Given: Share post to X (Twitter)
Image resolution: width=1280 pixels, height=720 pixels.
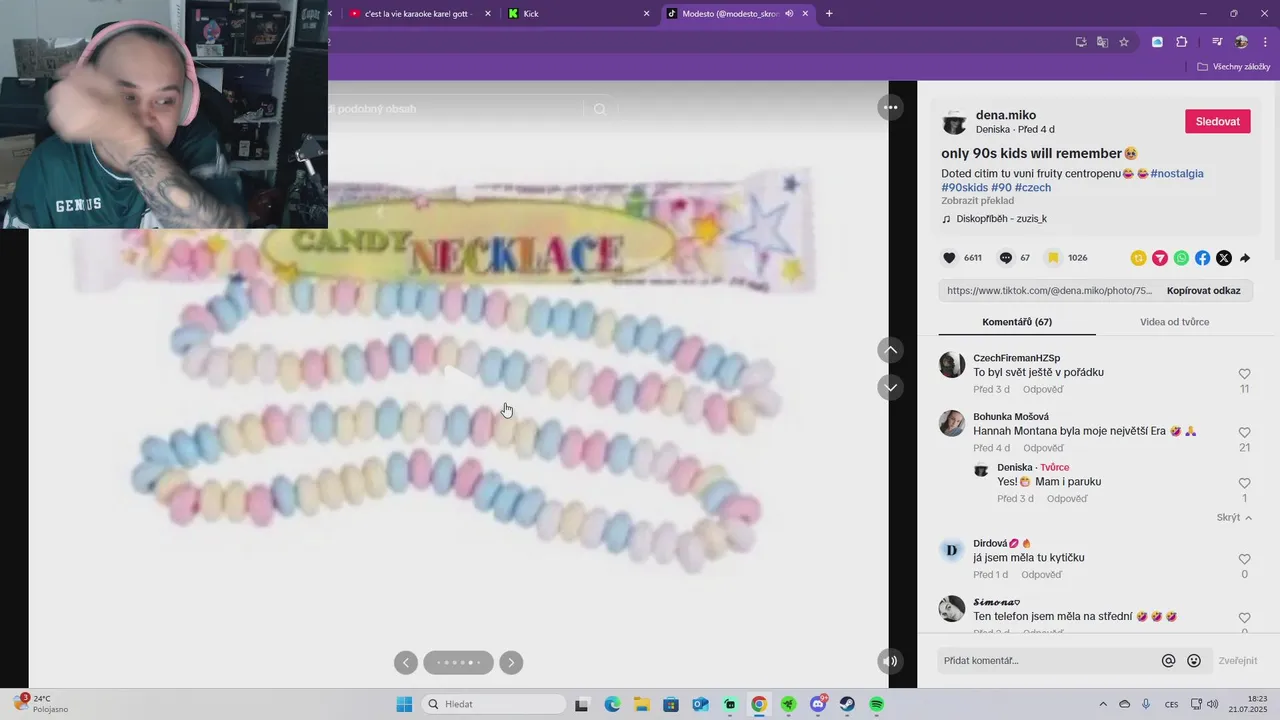Looking at the screenshot, I should [1224, 258].
